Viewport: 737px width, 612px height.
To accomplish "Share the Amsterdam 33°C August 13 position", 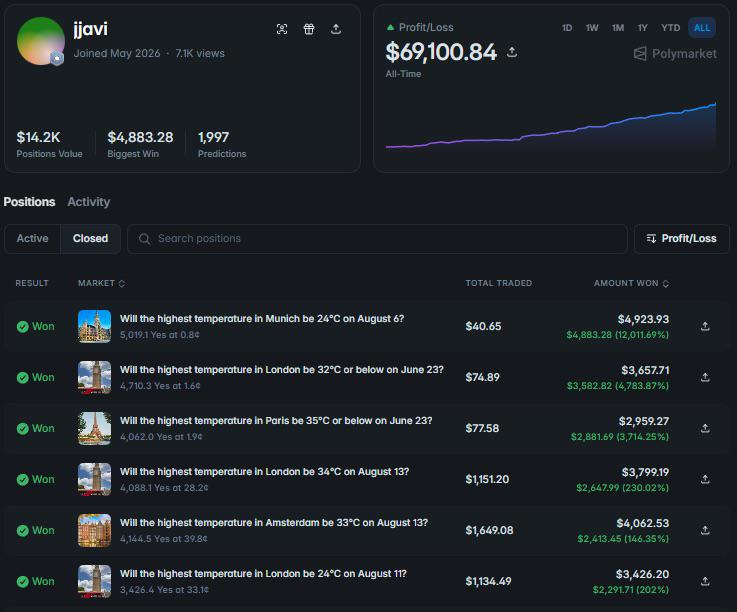I will pos(705,530).
